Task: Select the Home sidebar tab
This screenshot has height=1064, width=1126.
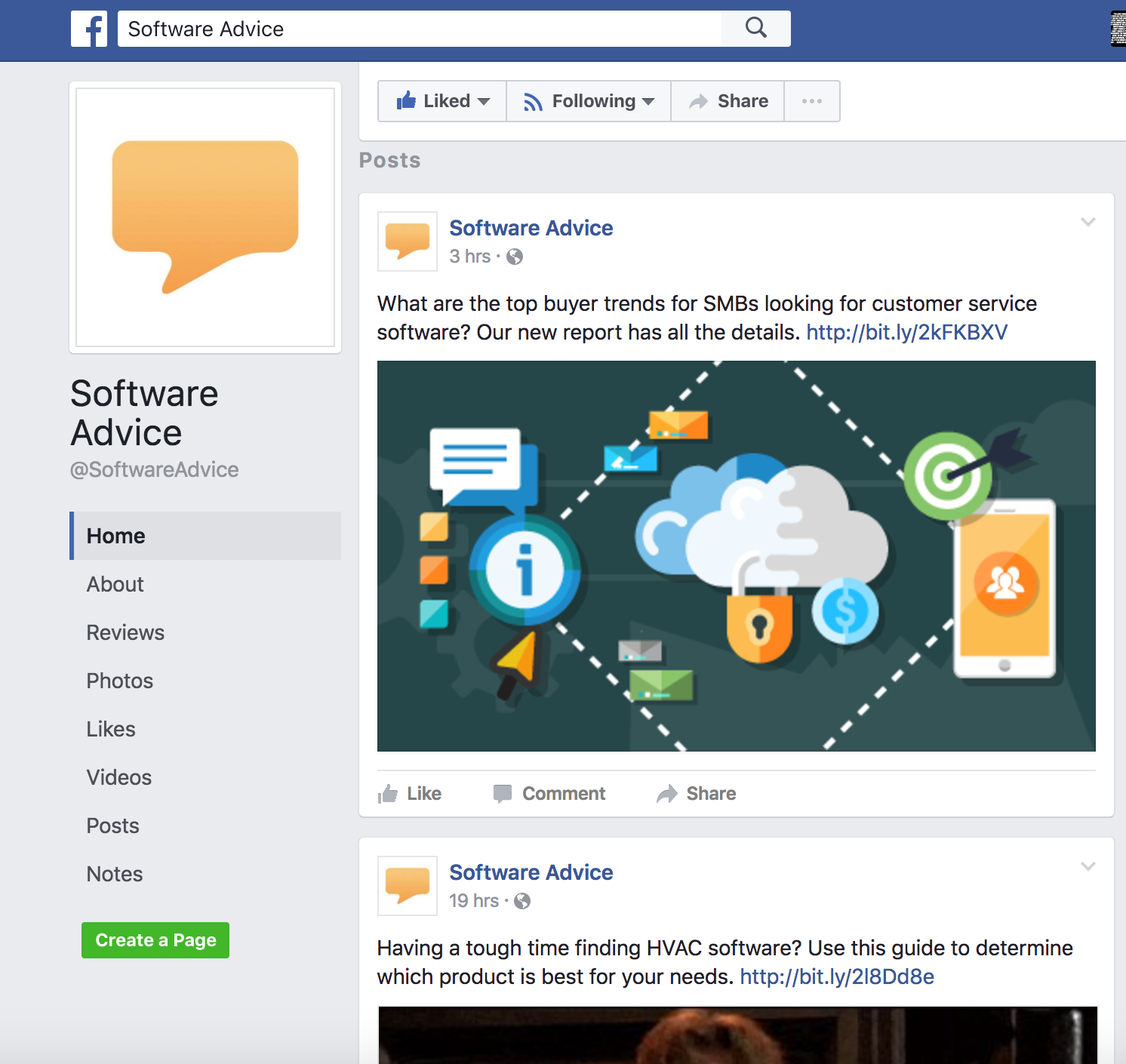Action: point(116,536)
